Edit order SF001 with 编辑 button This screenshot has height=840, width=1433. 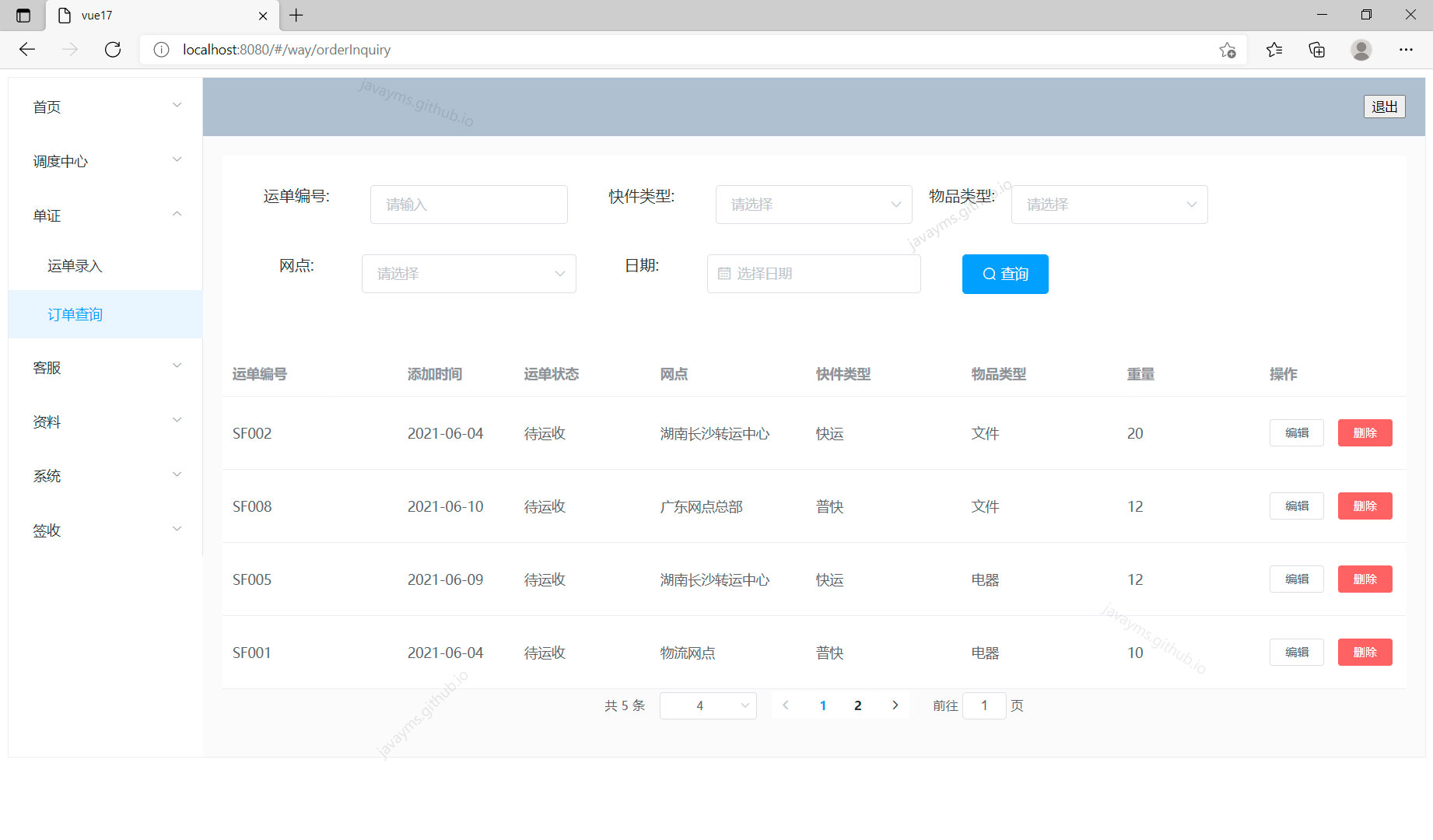coord(1297,653)
